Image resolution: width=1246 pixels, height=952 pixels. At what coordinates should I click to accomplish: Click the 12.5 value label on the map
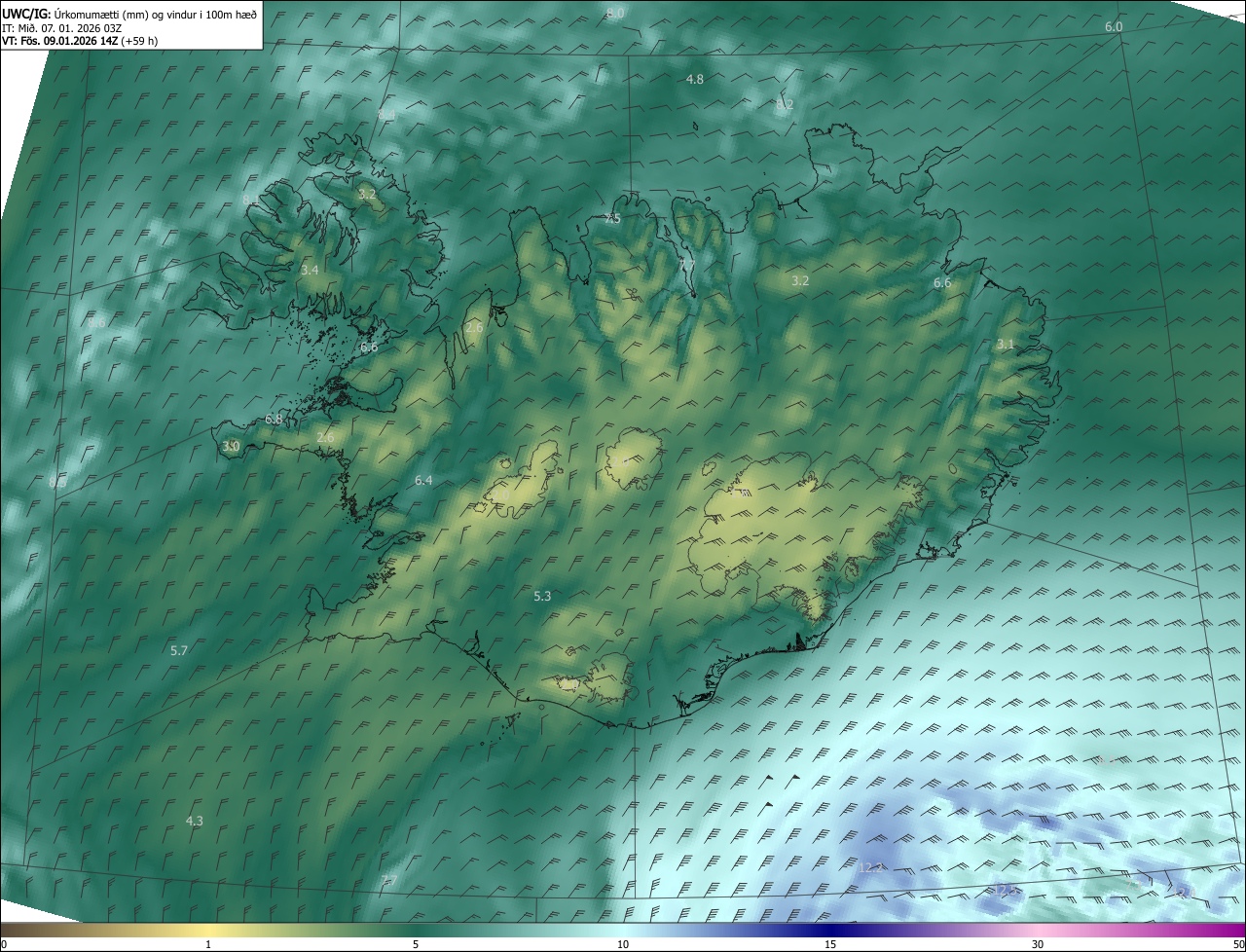pos(1007,890)
